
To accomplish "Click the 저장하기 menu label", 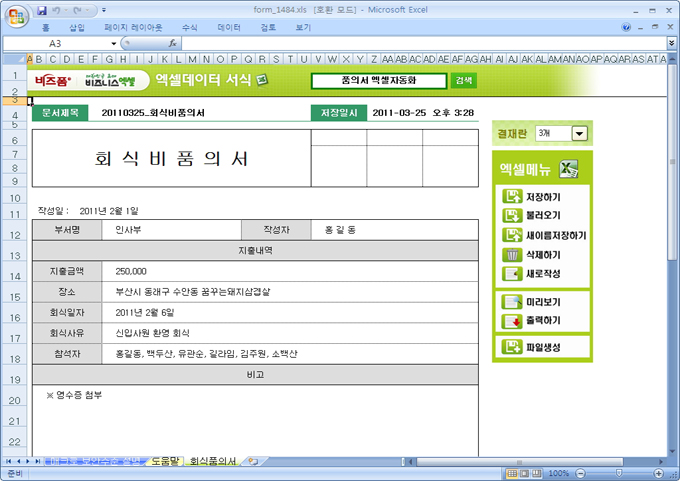I will [x=543, y=197].
